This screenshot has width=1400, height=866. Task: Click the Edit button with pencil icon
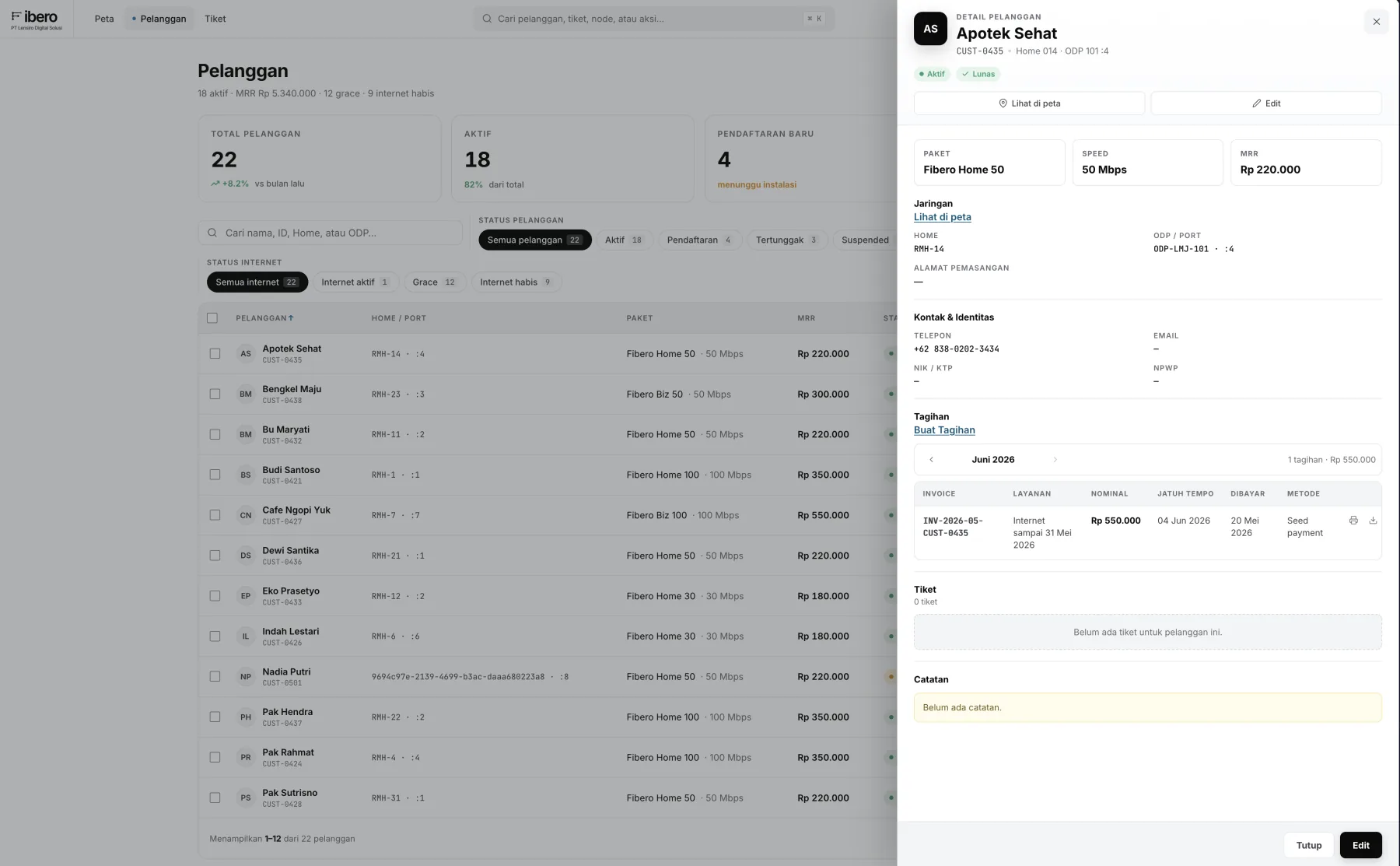point(1266,103)
